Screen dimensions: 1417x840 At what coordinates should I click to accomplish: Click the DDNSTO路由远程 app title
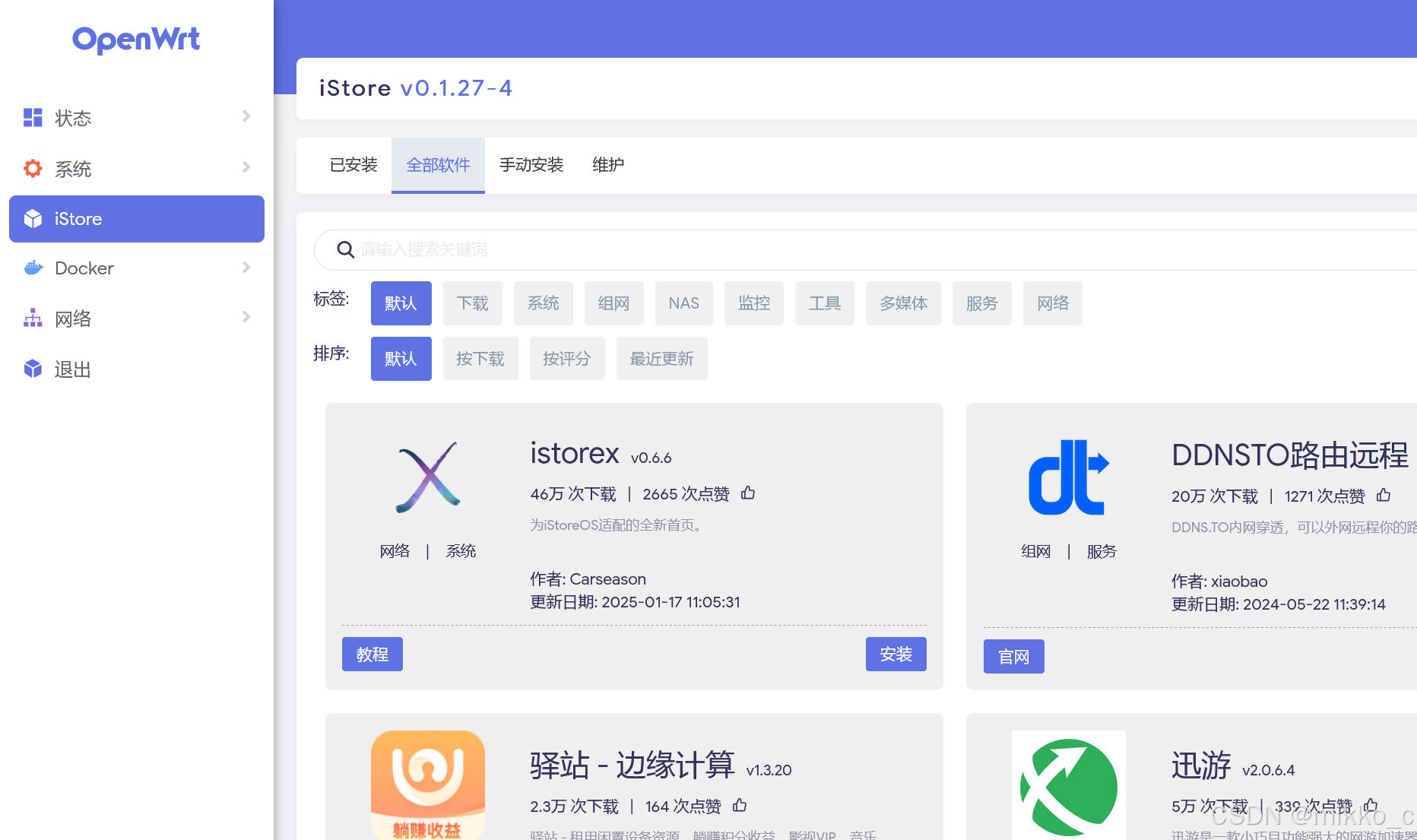(x=1290, y=455)
